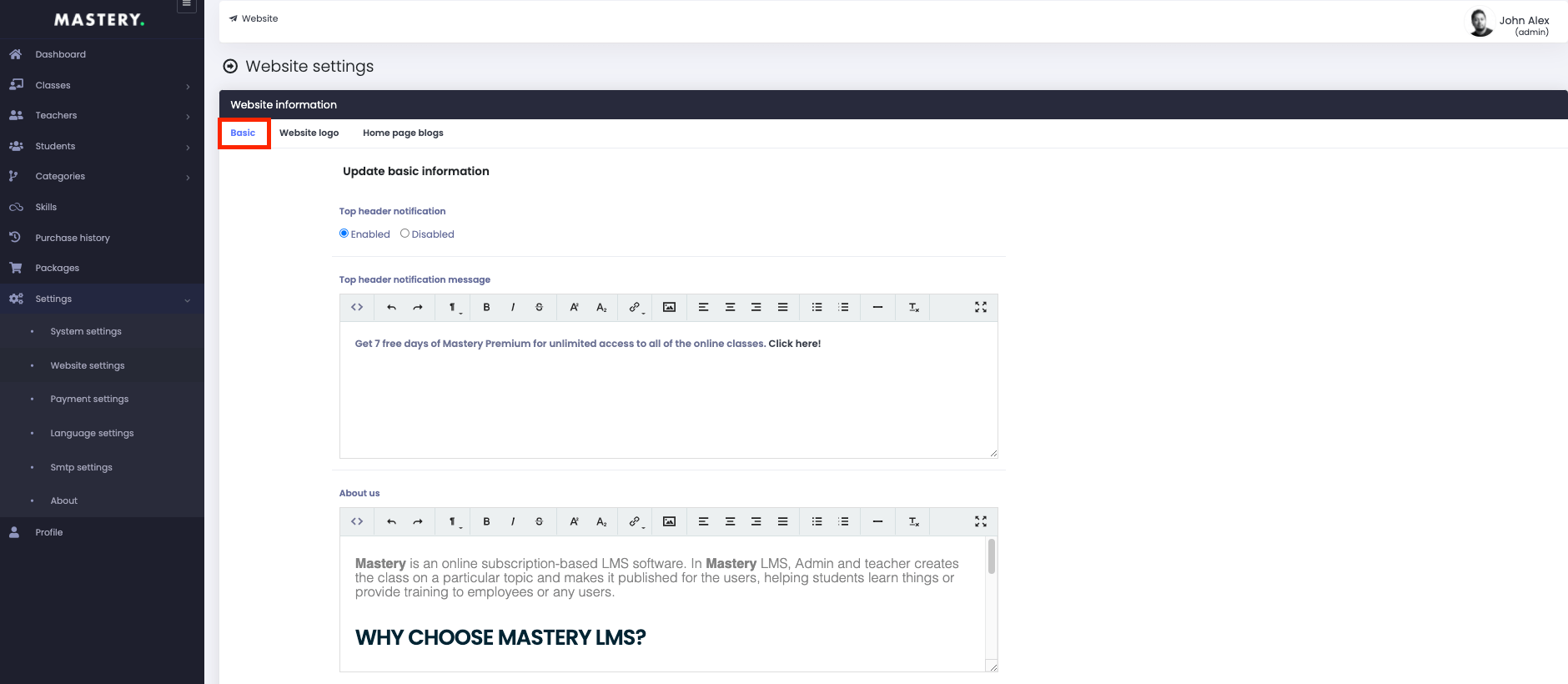1568x684 pixels.
Task: Click code view icon in About us editor
Action: click(x=357, y=521)
